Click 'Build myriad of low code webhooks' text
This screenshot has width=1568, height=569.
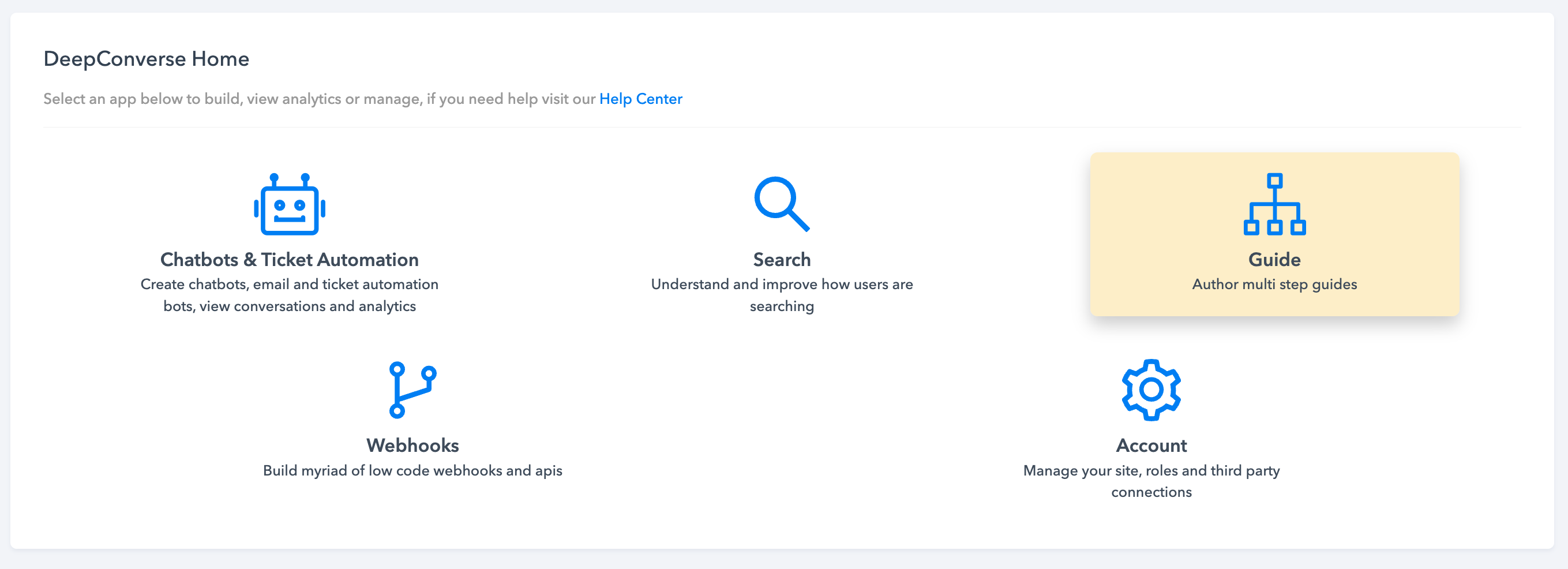[x=412, y=470]
